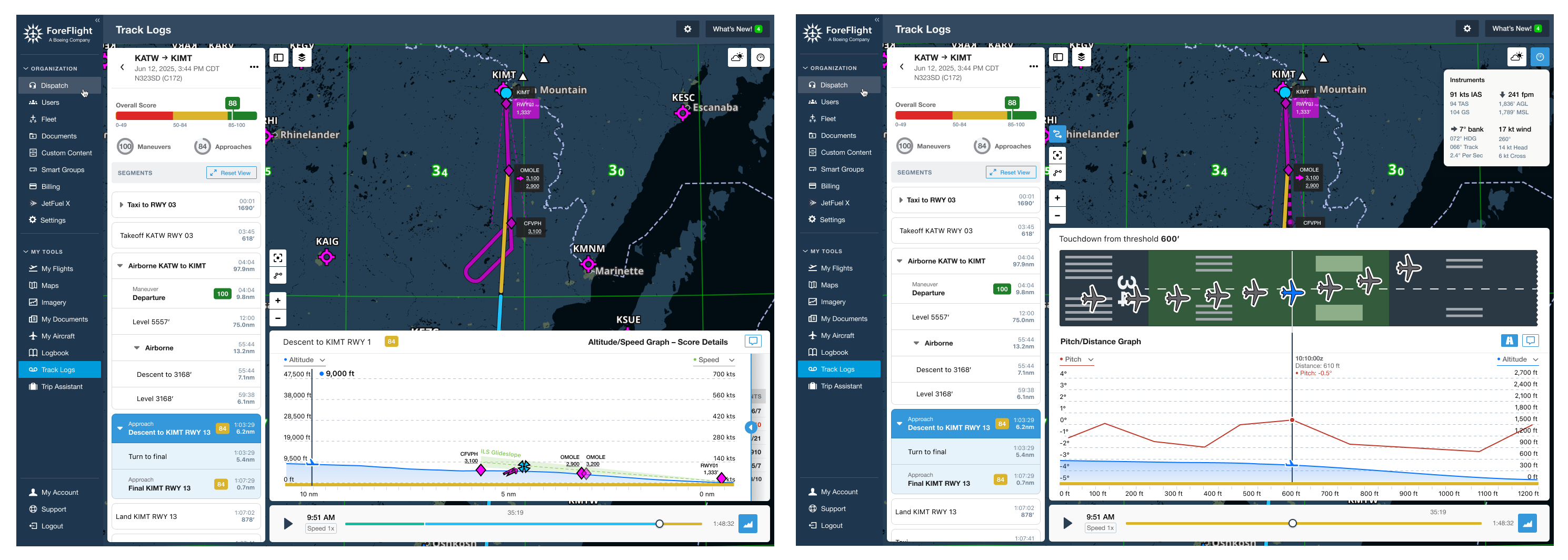Screen dimensions: 1568x560
Task: Open settings gear in right header
Action: point(1467,28)
